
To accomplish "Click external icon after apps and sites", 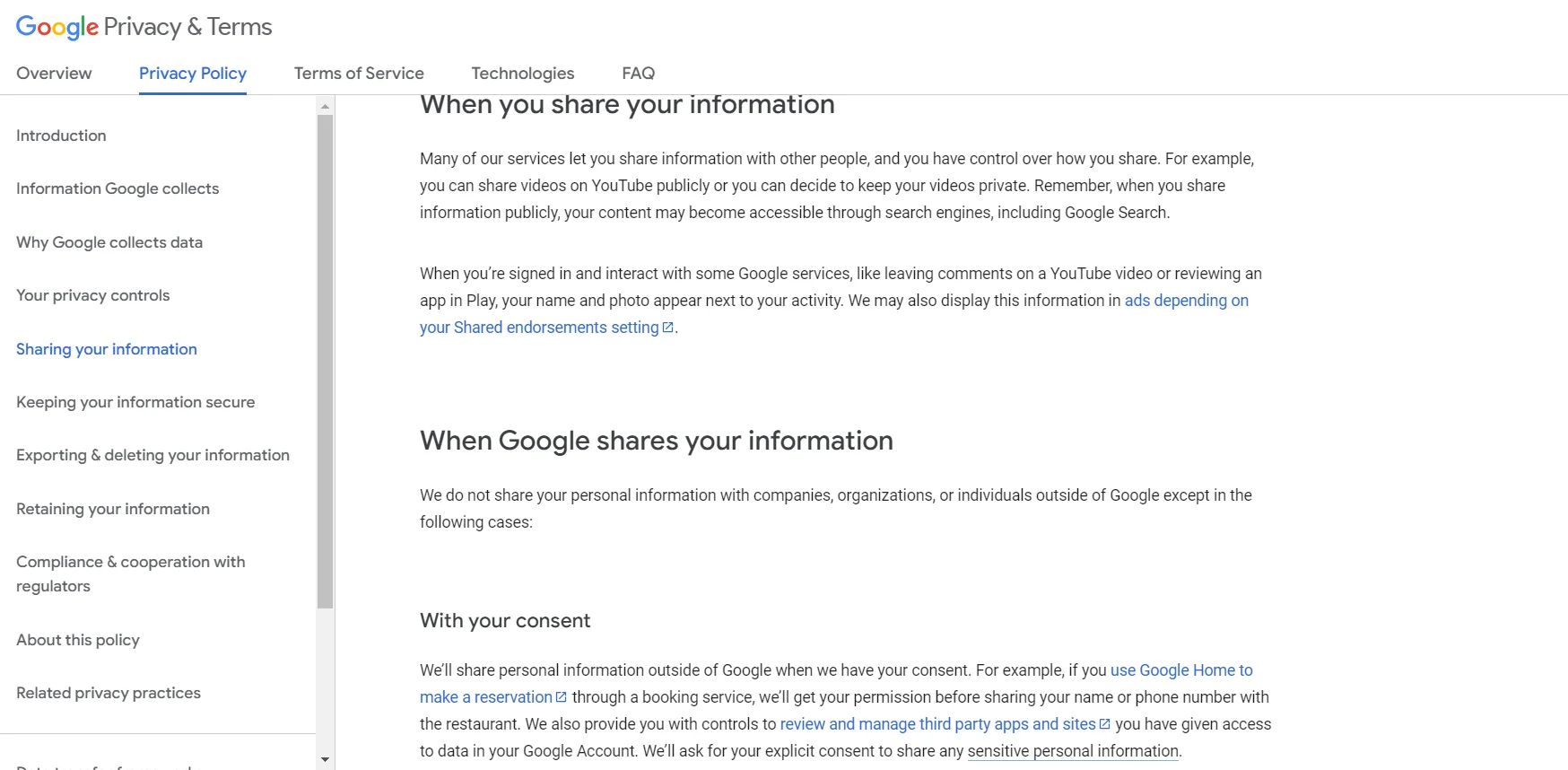I will click(x=1104, y=724).
